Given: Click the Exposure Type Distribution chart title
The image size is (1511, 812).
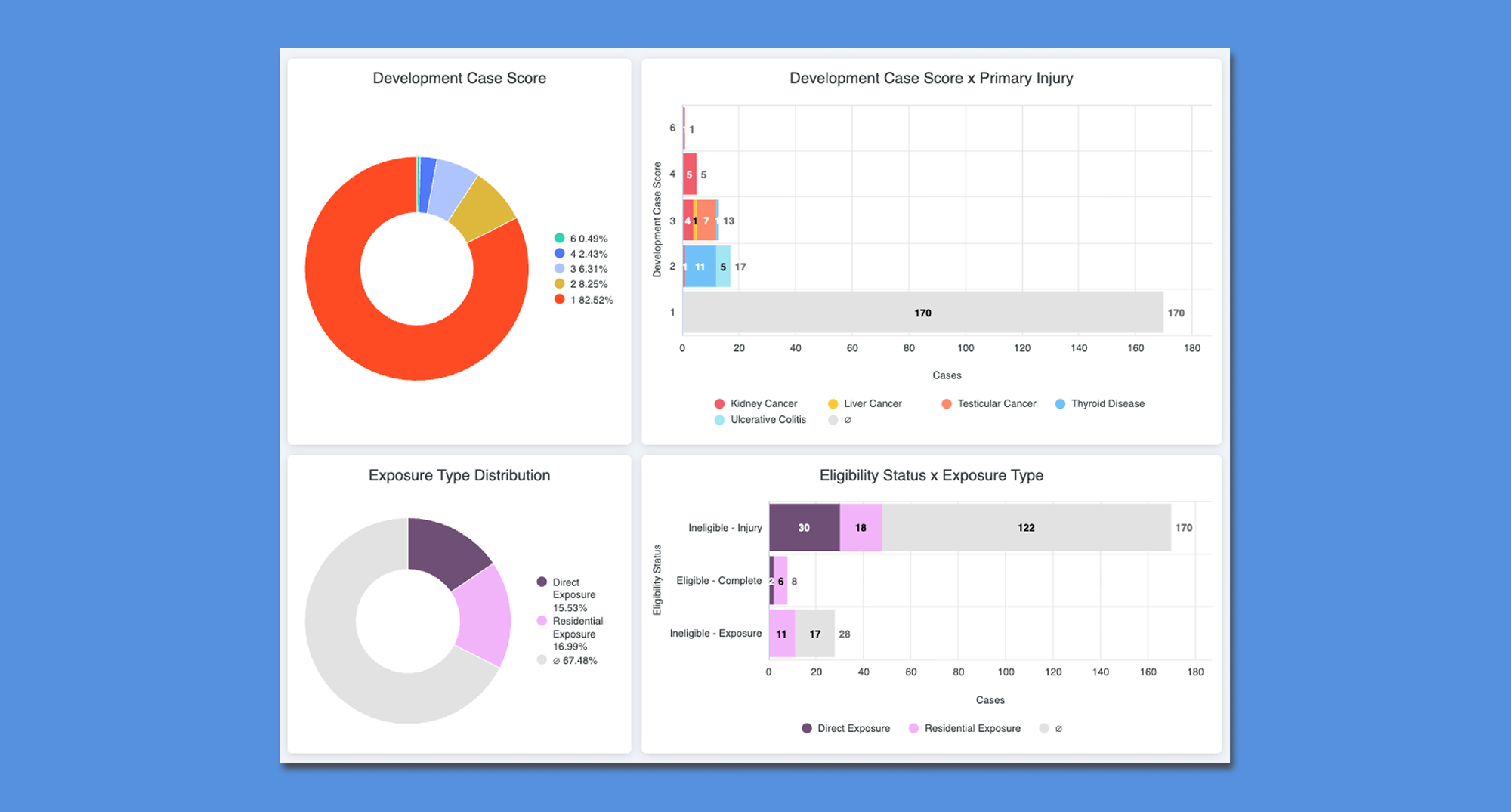Looking at the screenshot, I should [x=459, y=475].
